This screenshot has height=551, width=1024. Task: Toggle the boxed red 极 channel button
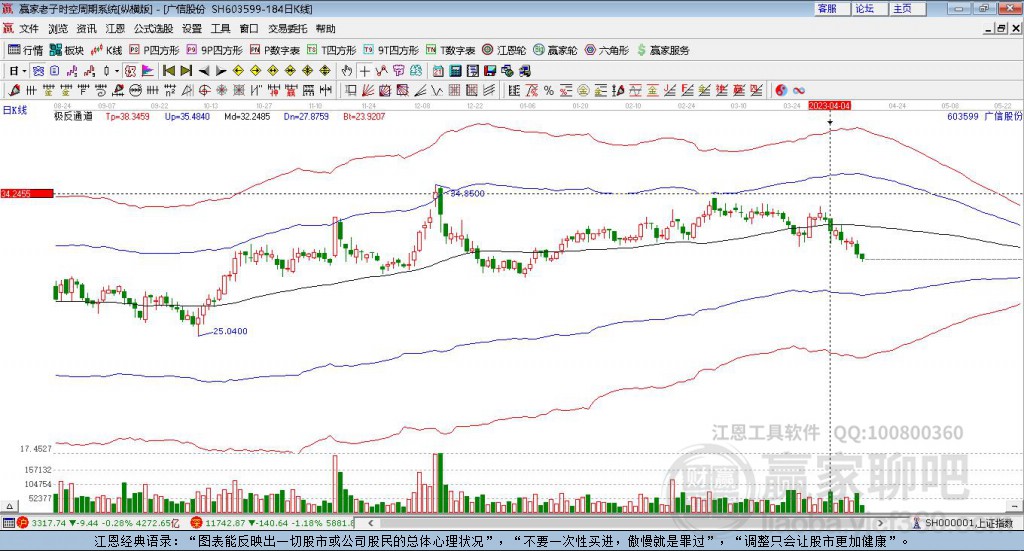pyautogui.click(x=131, y=71)
